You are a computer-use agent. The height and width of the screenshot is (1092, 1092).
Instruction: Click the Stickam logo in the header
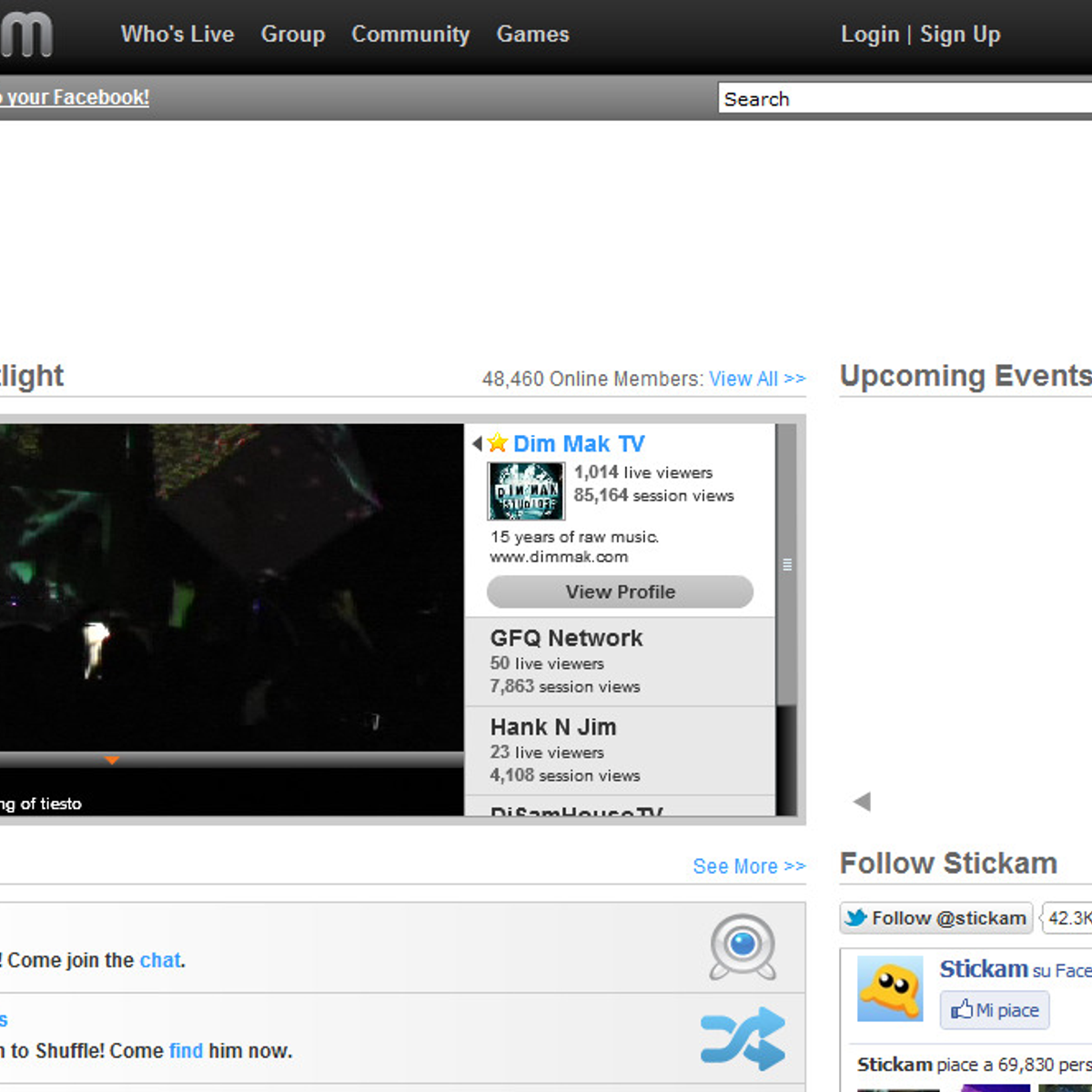[25, 35]
